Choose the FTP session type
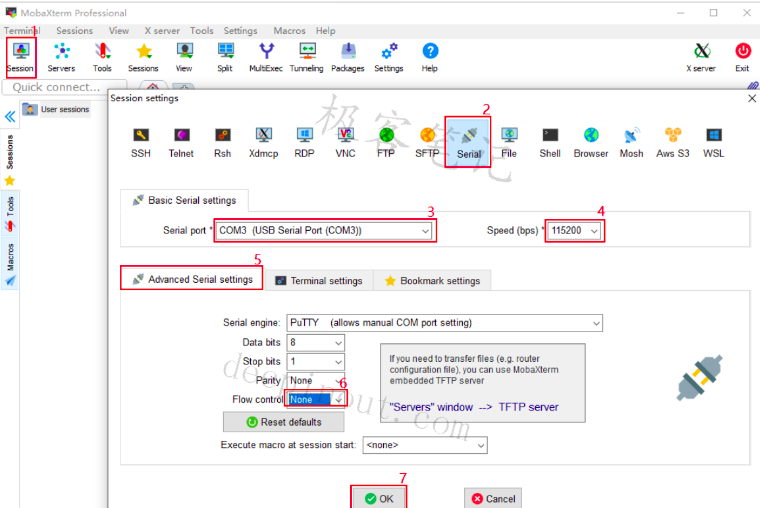760x508 pixels. pyautogui.click(x=386, y=143)
